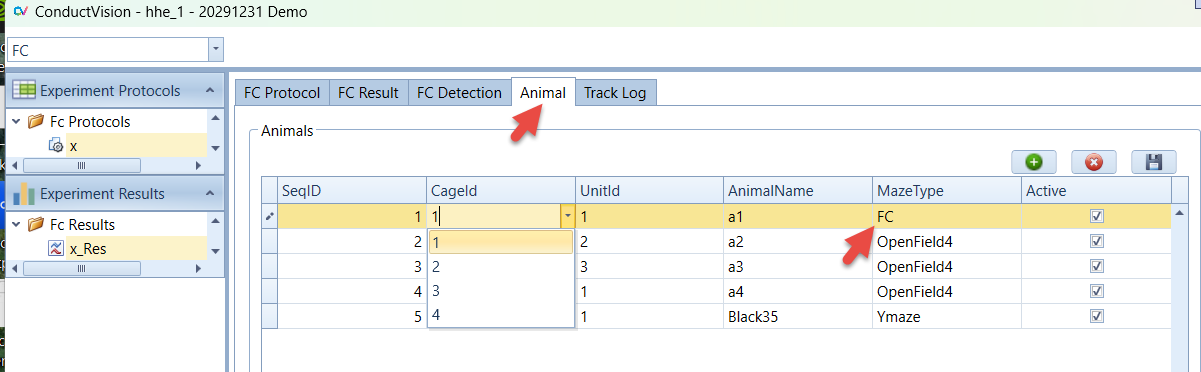
Task: Click the red delete animal button
Action: pyautogui.click(x=1094, y=161)
